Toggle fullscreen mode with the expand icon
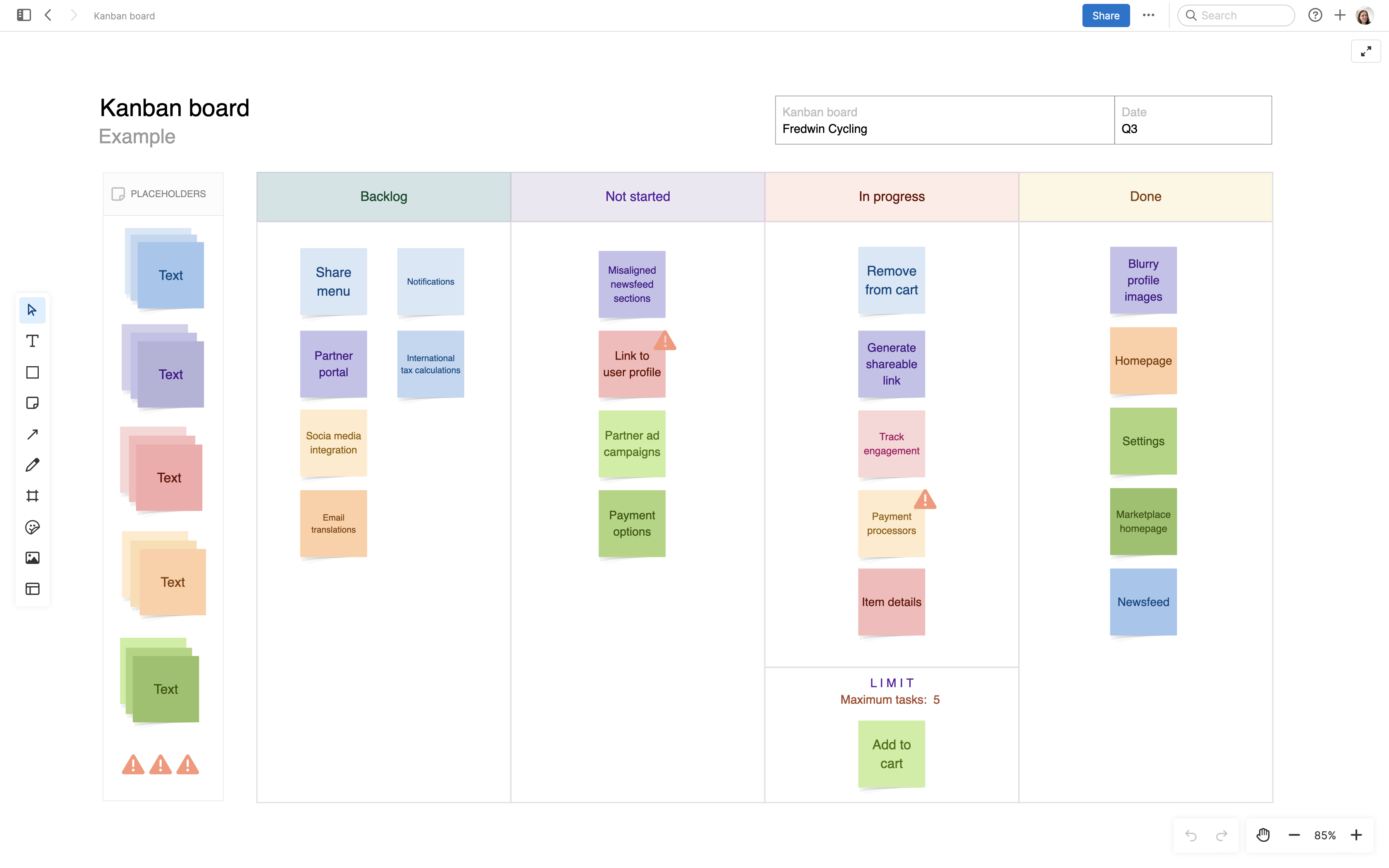Screen dimensions: 1389x868 [x=1366, y=51]
